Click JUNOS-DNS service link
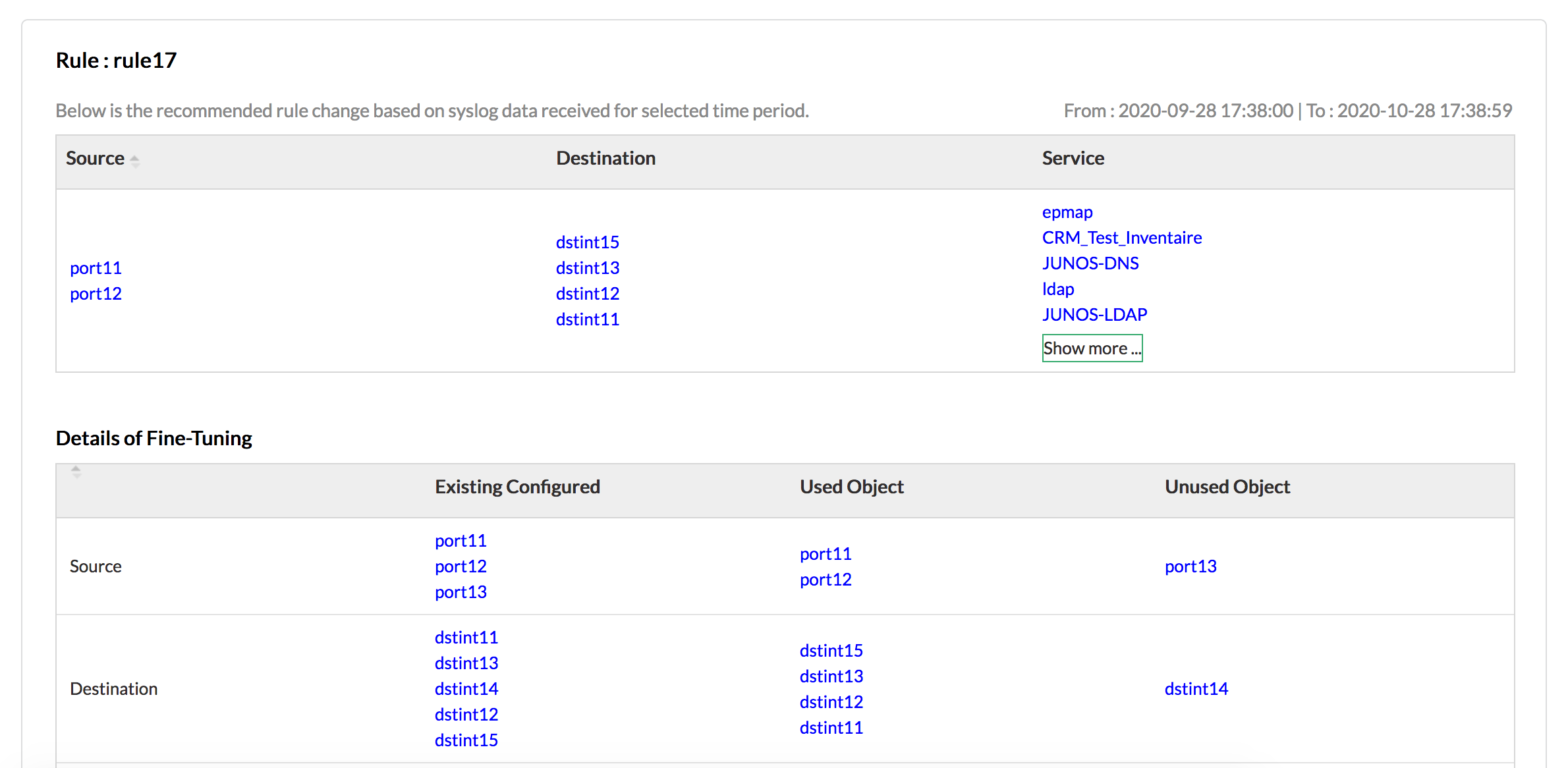Image resolution: width=1568 pixels, height=768 pixels. pos(1090,263)
